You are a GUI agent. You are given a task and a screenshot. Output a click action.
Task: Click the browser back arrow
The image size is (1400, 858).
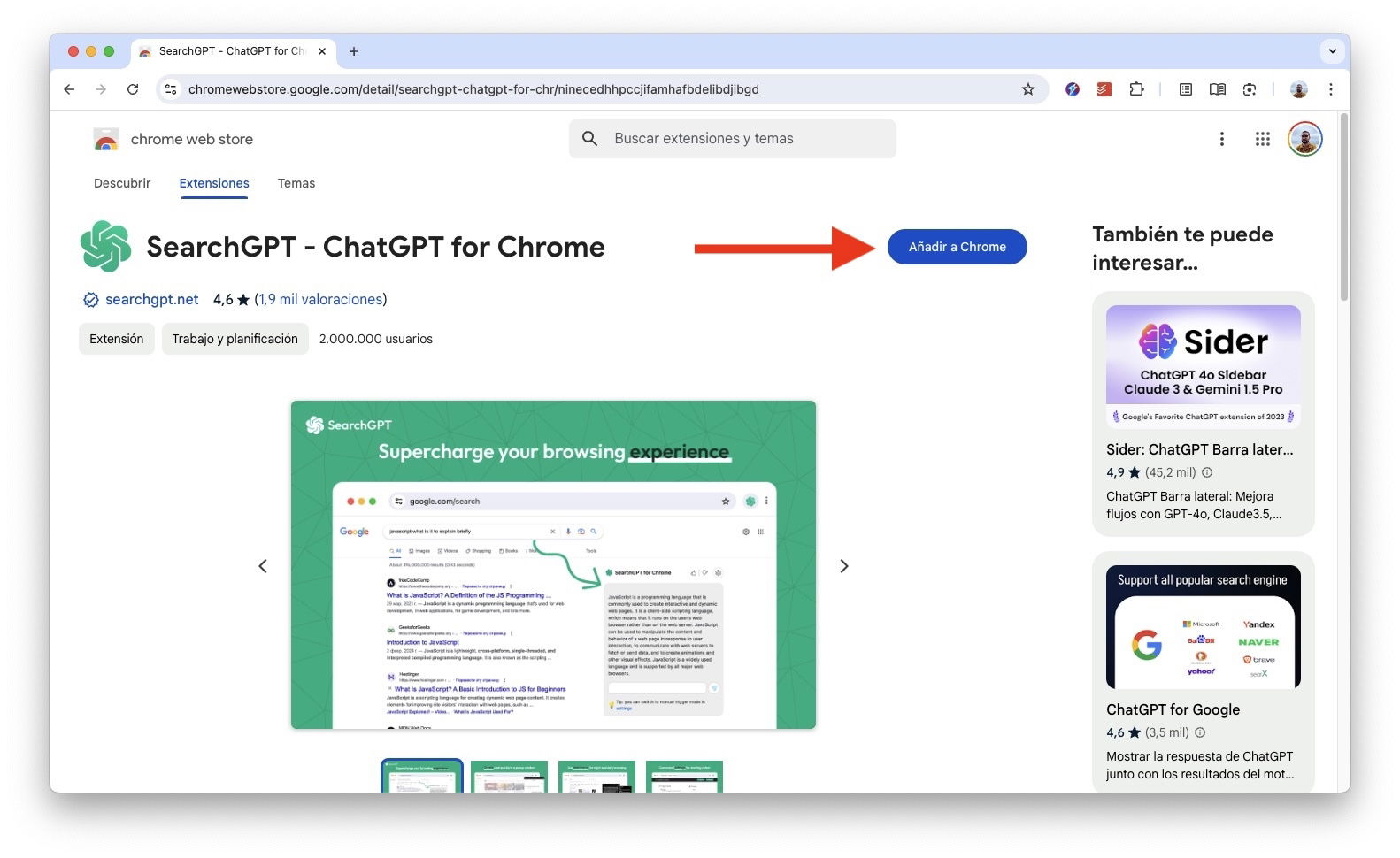point(69,89)
